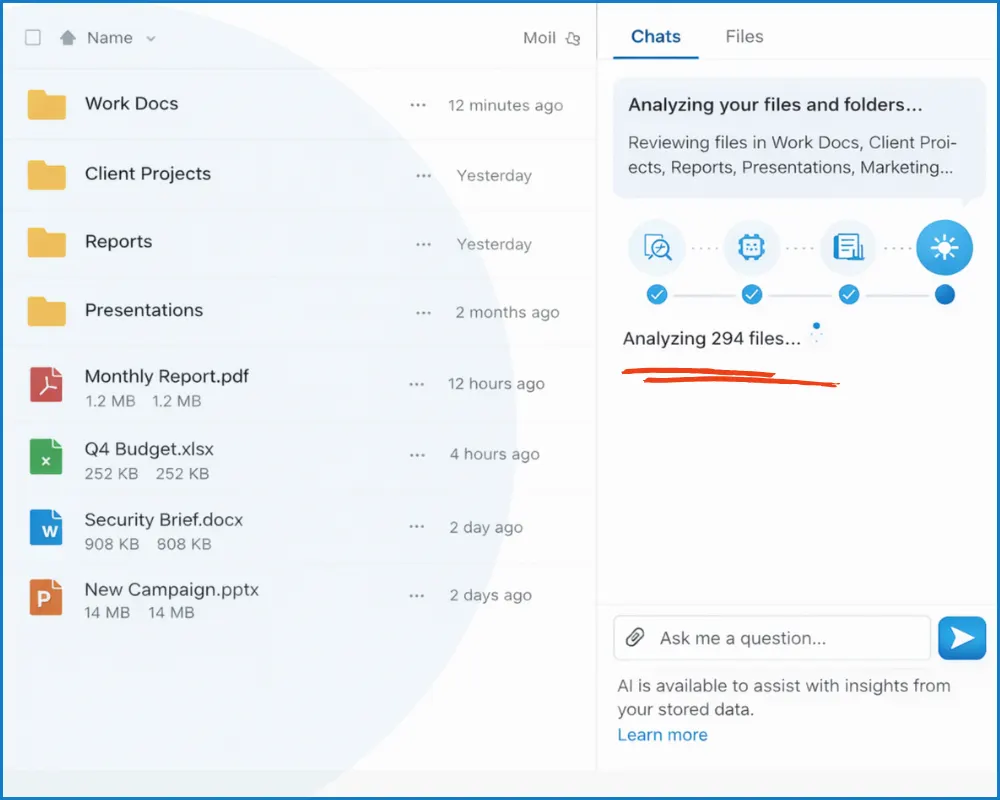Click the search-analyze step icon

[657, 248]
